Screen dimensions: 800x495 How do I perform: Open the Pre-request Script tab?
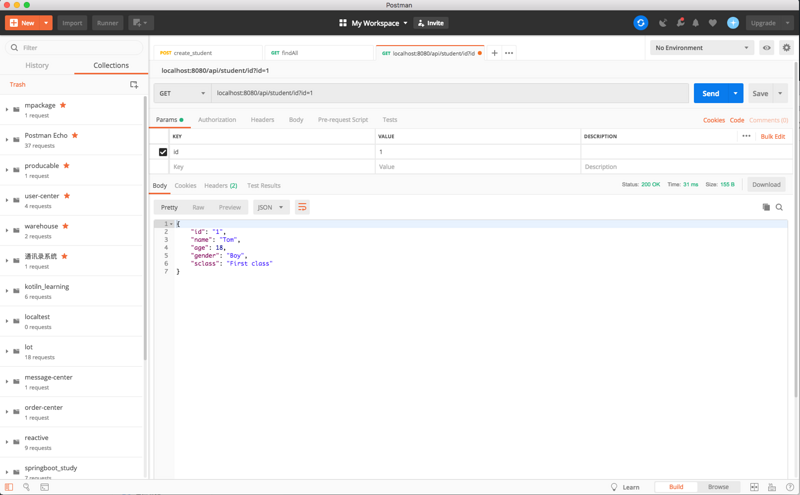click(x=343, y=120)
